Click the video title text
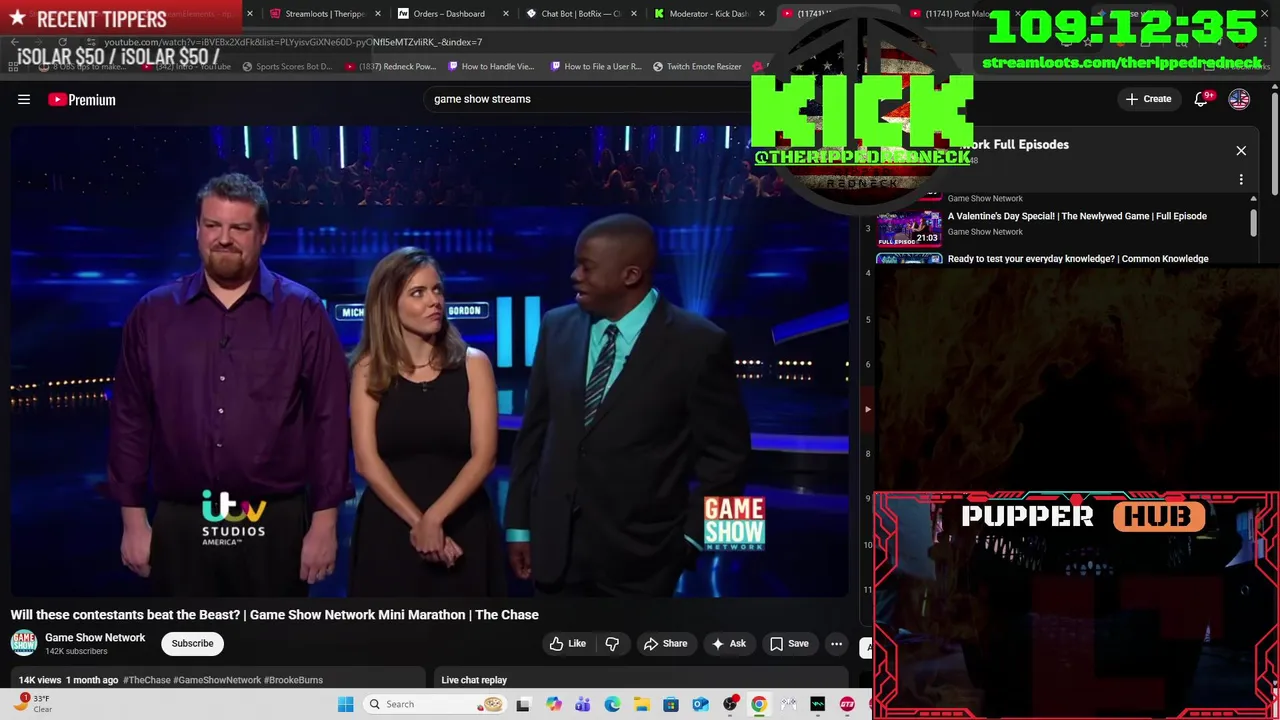Image resolution: width=1280 pixels, height=720 pixels. point(275,615)
